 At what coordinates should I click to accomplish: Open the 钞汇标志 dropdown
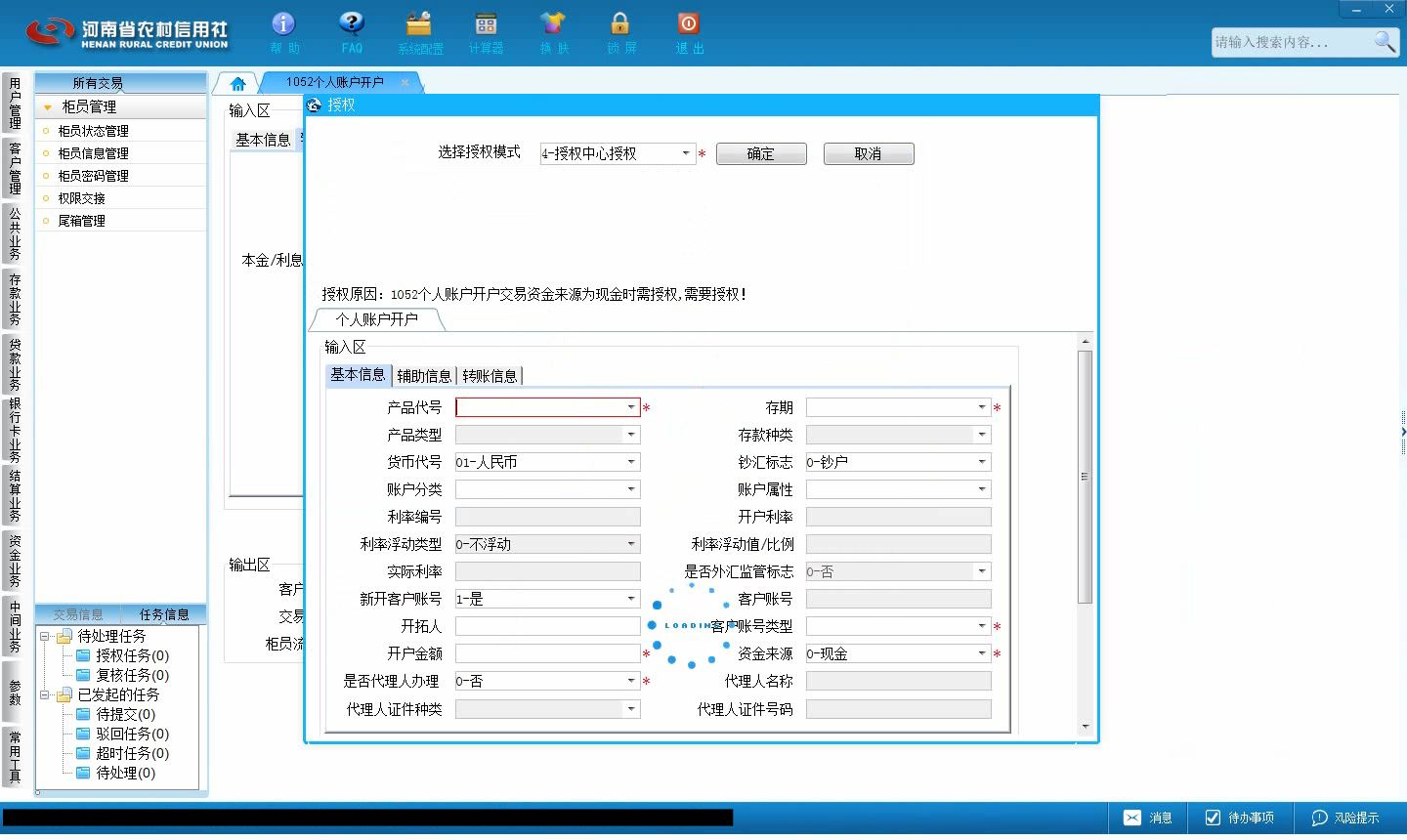[x=982, y=462]
